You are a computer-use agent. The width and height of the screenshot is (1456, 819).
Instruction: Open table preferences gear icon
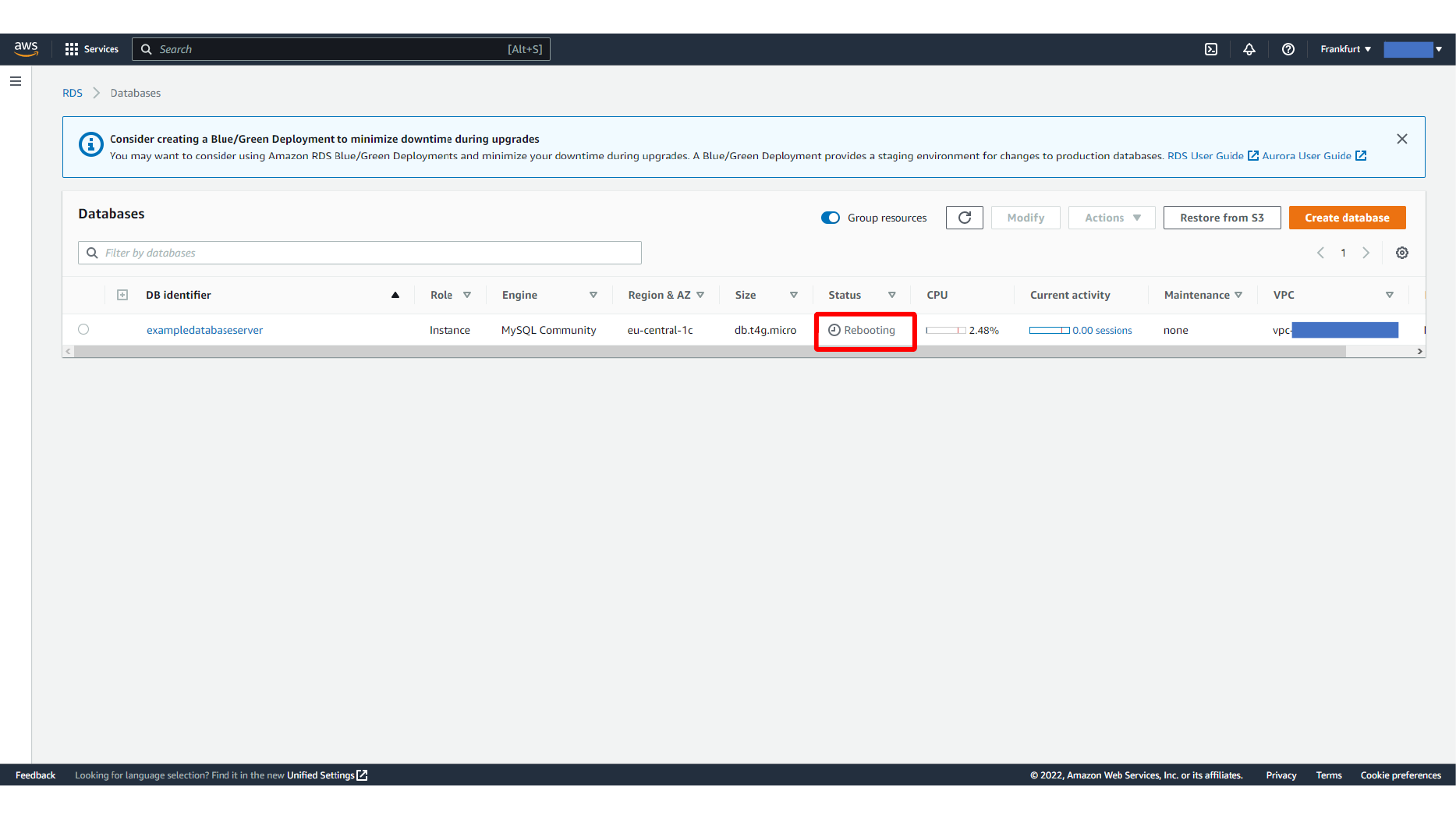tap(1401, 253)
